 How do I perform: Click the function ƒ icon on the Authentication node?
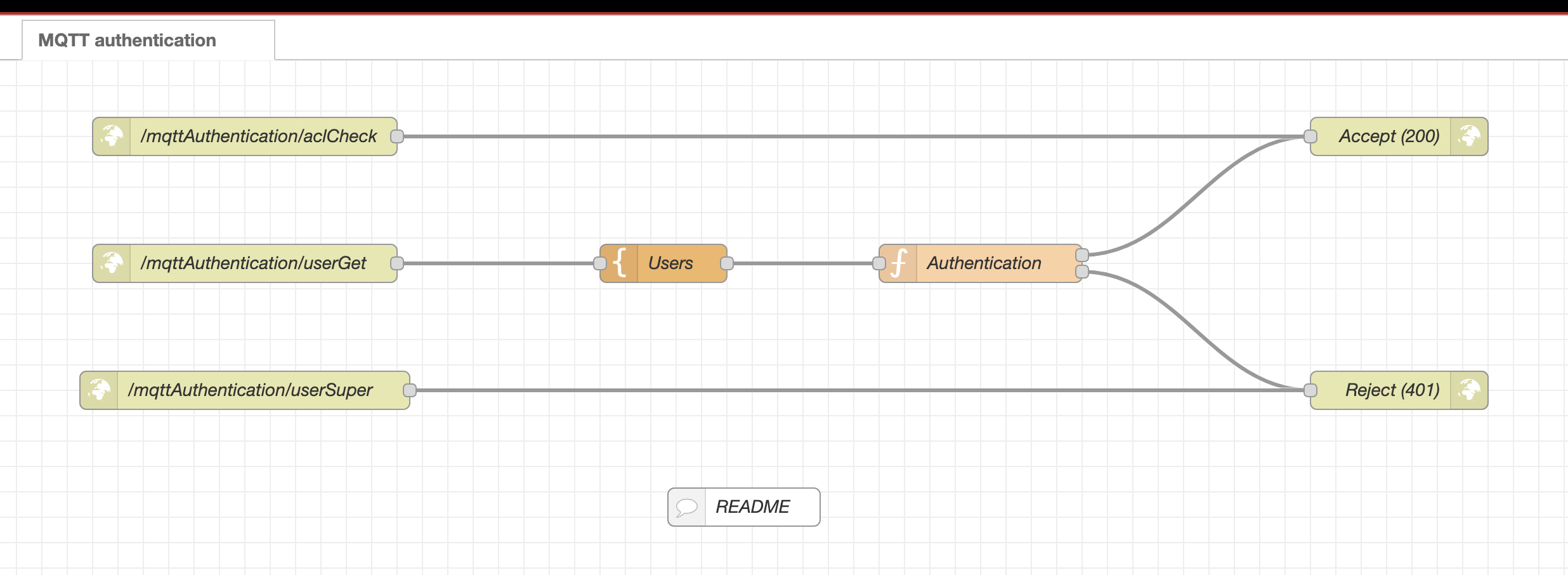pyautogui.click(x=899, y=263)
